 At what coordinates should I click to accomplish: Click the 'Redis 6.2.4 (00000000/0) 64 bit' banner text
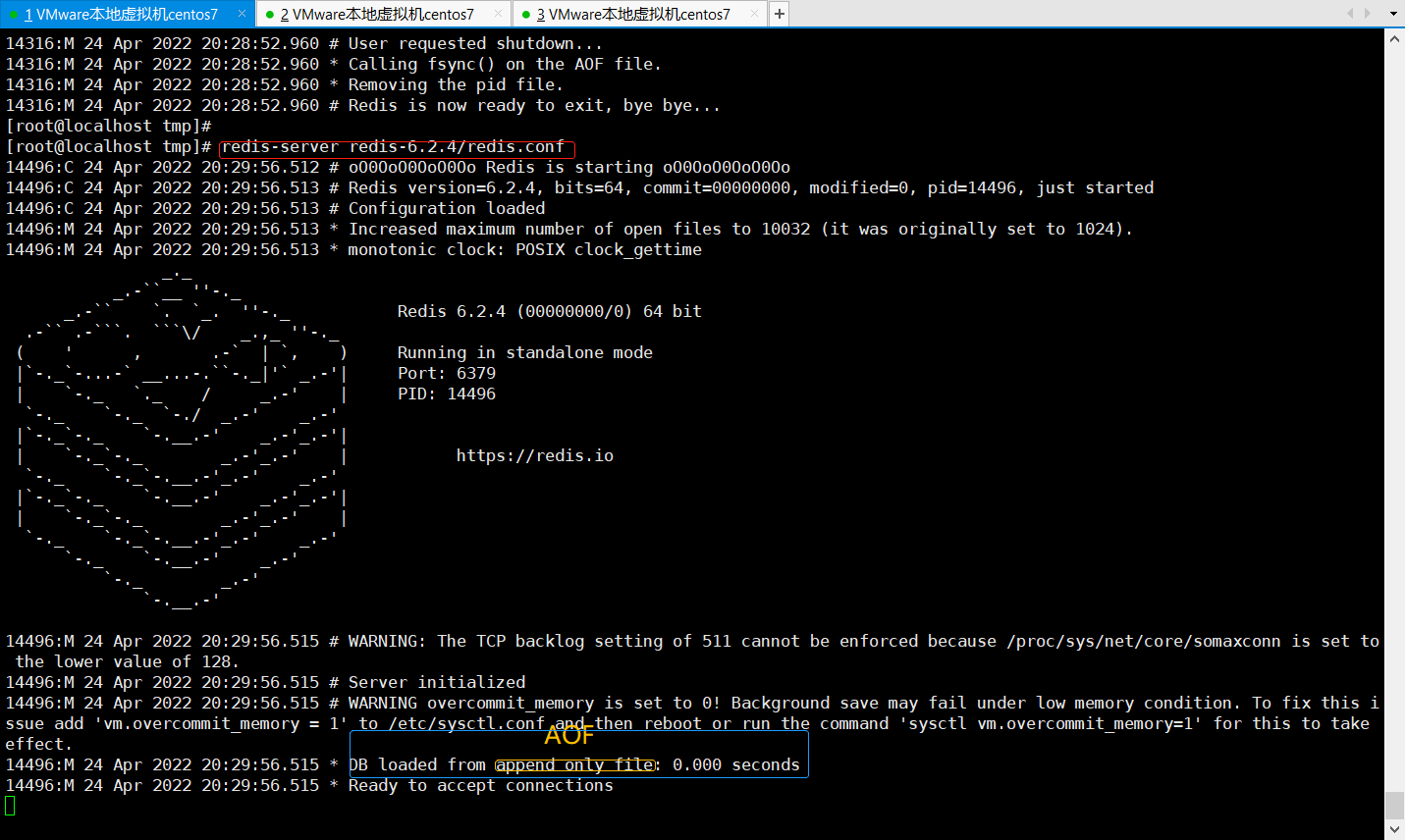pos(550,311)
